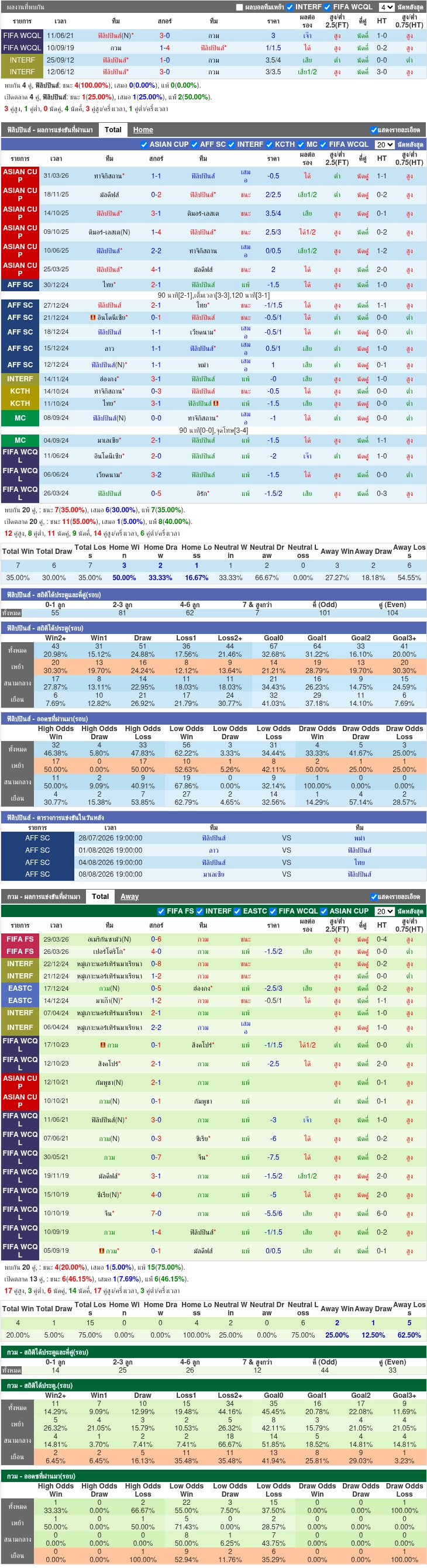Switch to the Home tab for ฟิลิปปินส์
427x1568 pixels.
[x=143, y=130]
